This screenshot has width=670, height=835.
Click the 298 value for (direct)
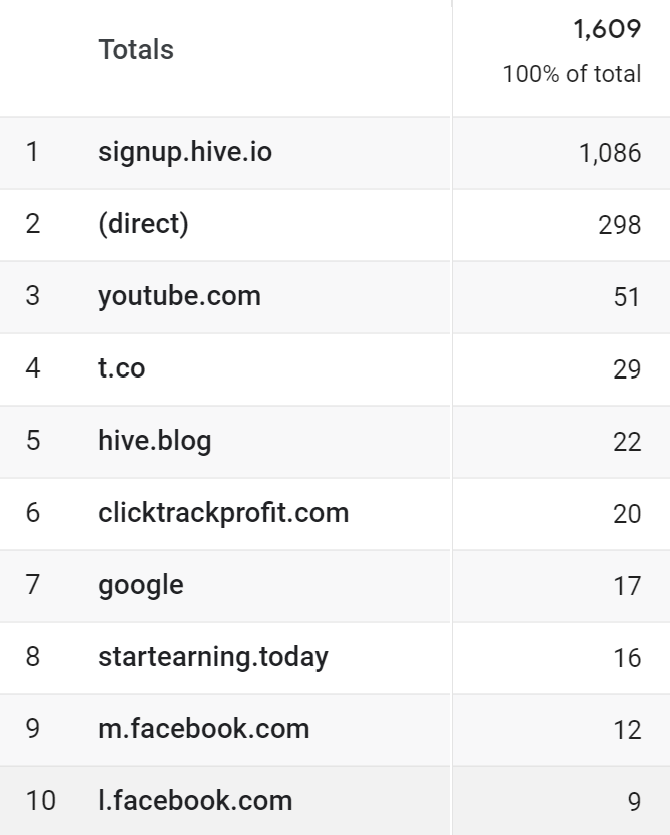point(620,225)
